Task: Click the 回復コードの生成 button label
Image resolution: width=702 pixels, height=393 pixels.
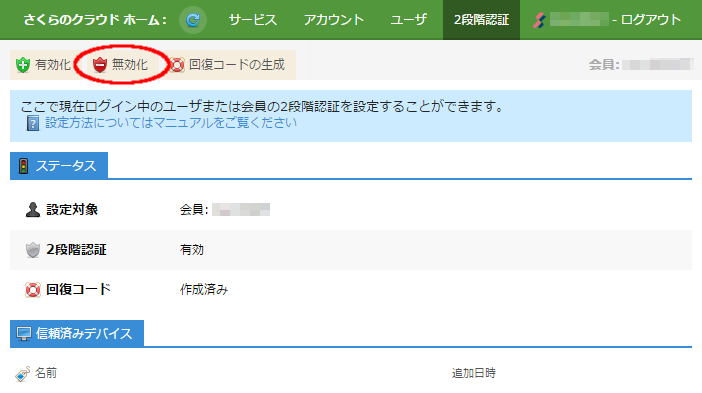Action: tap(237, 65)
